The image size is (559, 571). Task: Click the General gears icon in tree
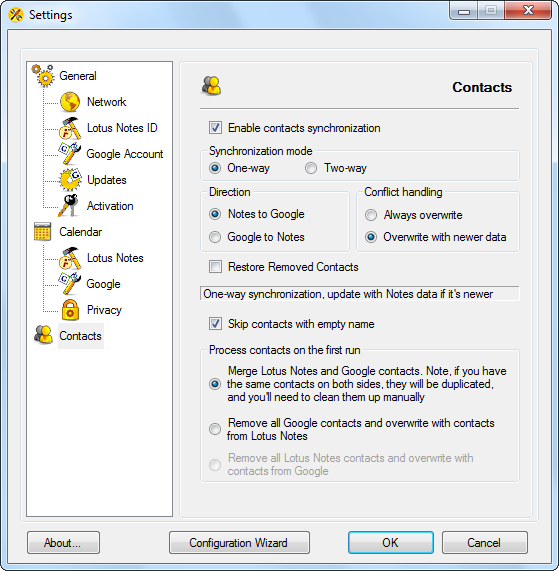tap(43, 76)
